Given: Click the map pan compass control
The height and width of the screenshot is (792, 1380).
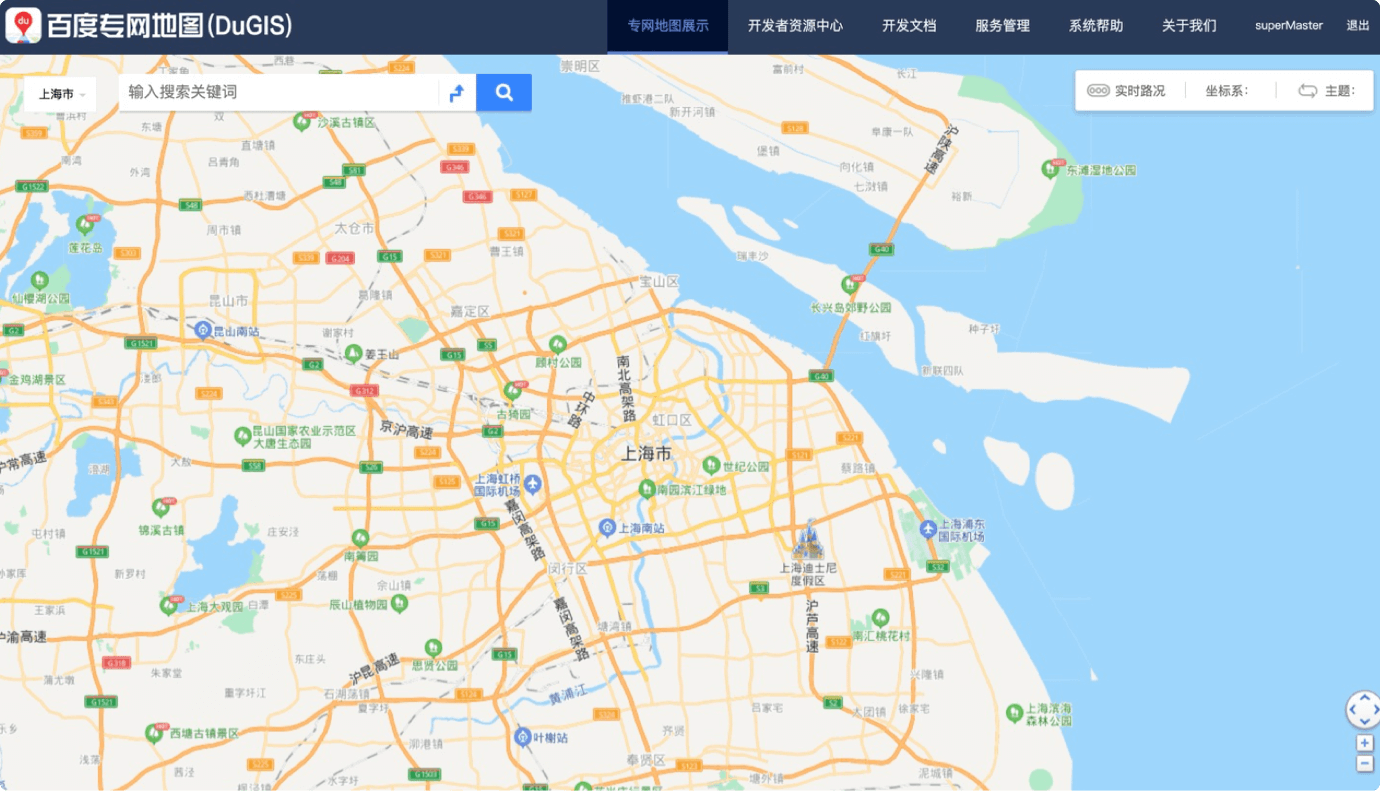Looking at the screenshot, I should tap(1364, 710).
